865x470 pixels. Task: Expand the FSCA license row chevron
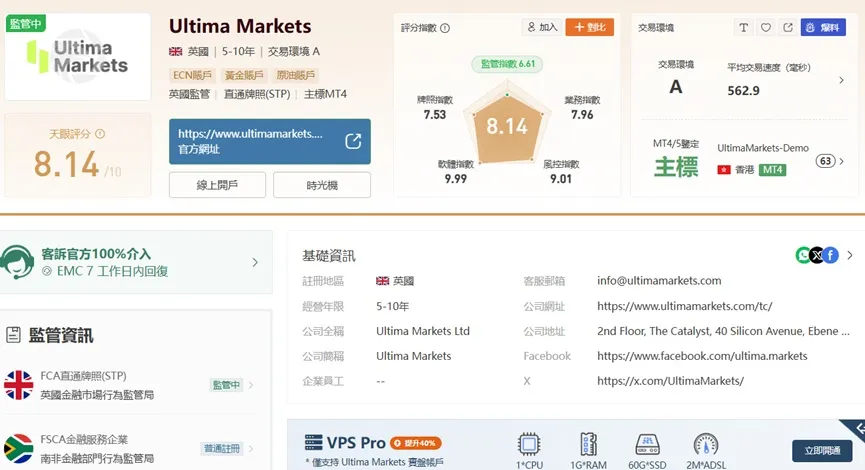coord(251,448)
